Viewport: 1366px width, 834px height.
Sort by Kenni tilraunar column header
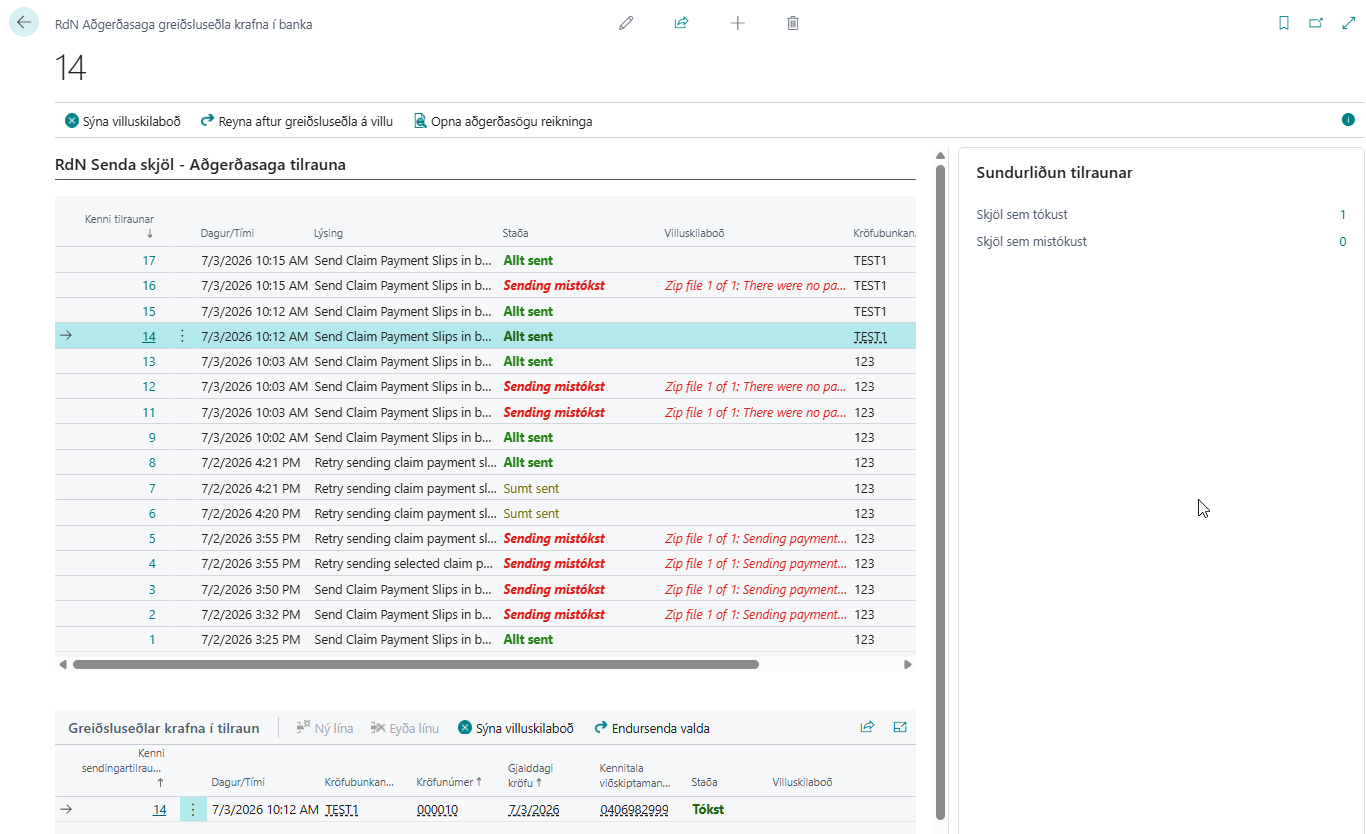119,226
